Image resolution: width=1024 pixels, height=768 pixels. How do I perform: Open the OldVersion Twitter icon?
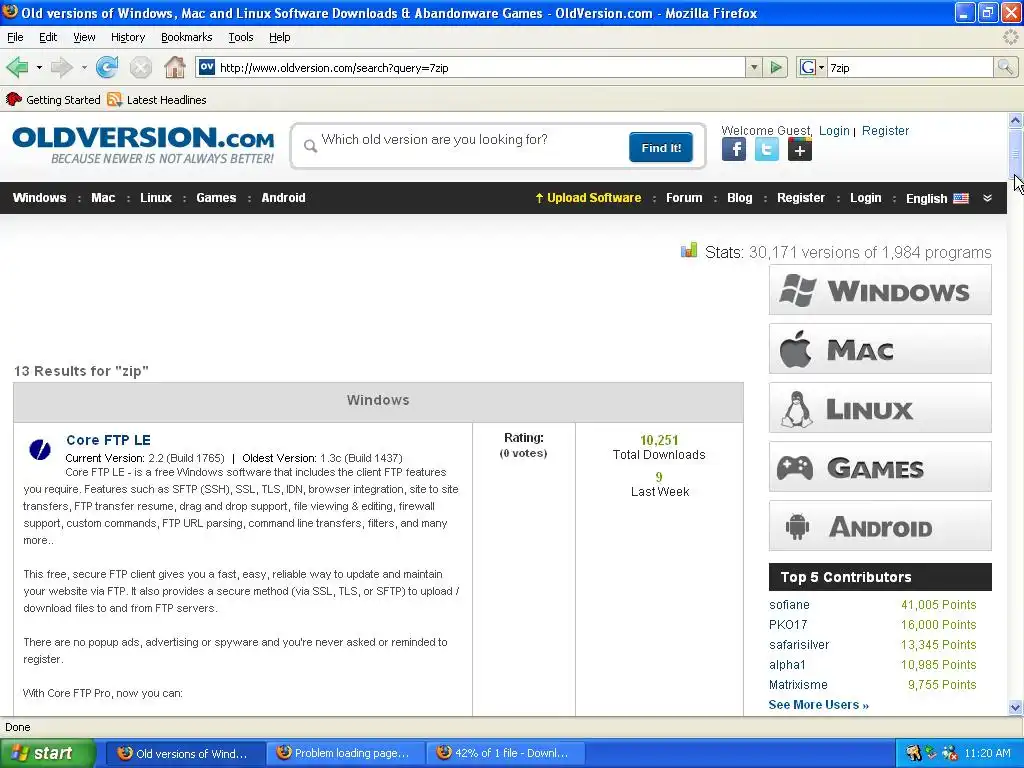pos(767,150)
